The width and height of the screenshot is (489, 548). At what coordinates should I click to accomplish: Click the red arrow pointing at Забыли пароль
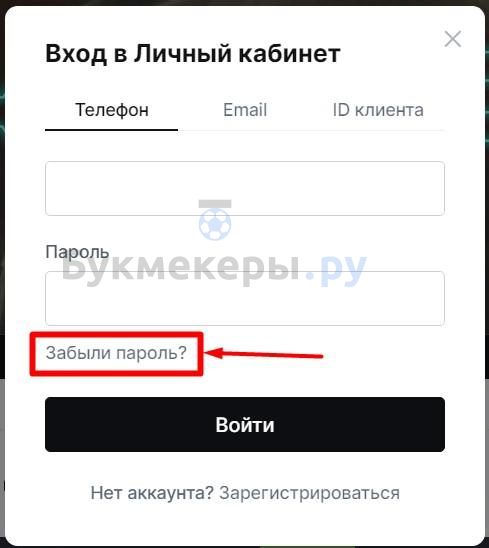[264, 353]
